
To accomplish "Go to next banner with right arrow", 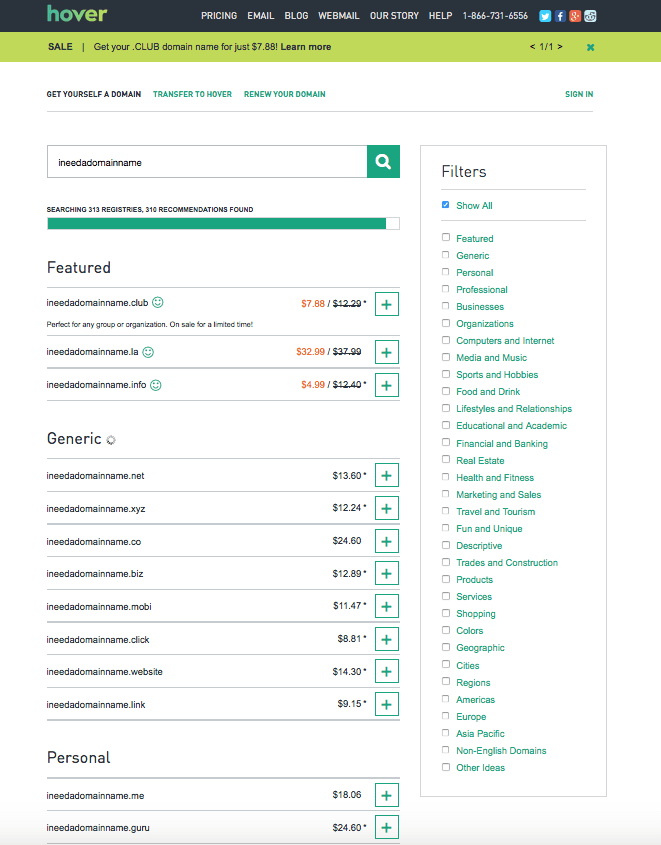I will click(560, 47).
